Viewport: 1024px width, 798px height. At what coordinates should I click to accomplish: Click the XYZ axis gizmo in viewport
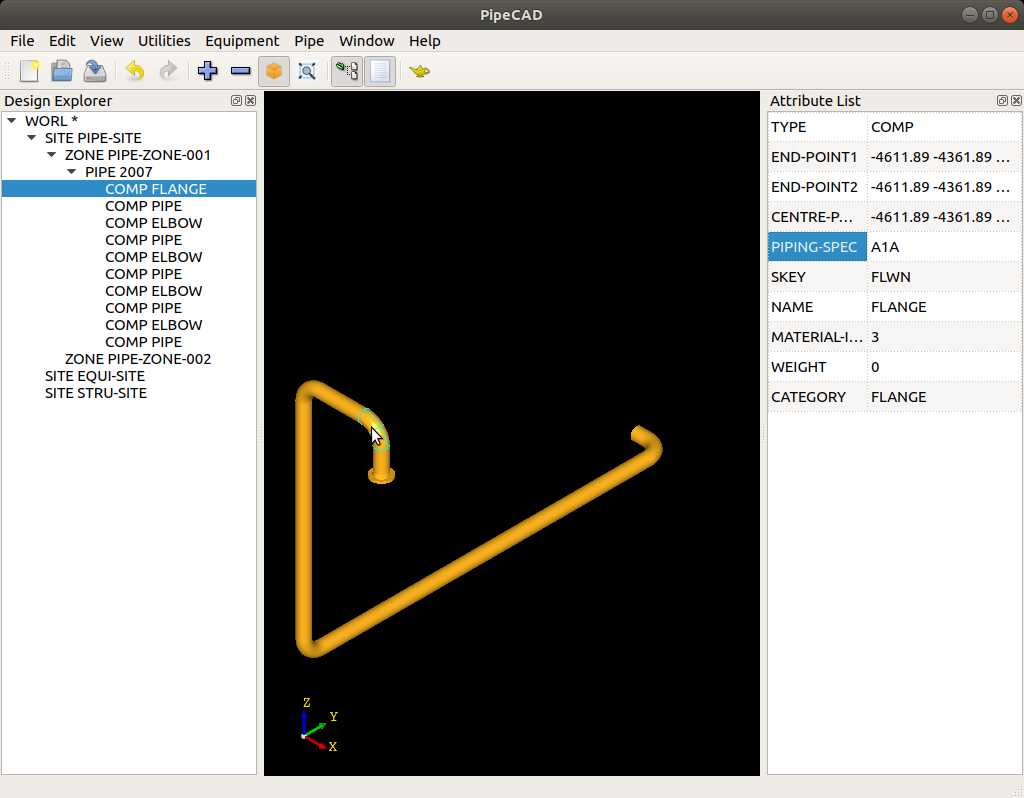click(x=319, y=725)
